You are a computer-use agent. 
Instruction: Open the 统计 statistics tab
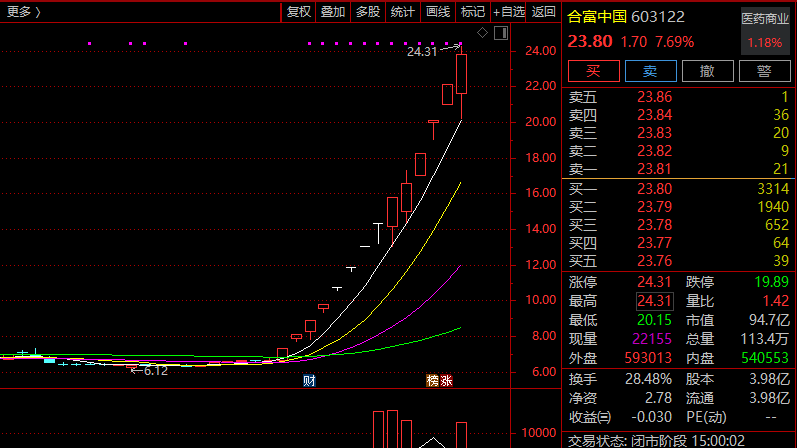[403, 12]
